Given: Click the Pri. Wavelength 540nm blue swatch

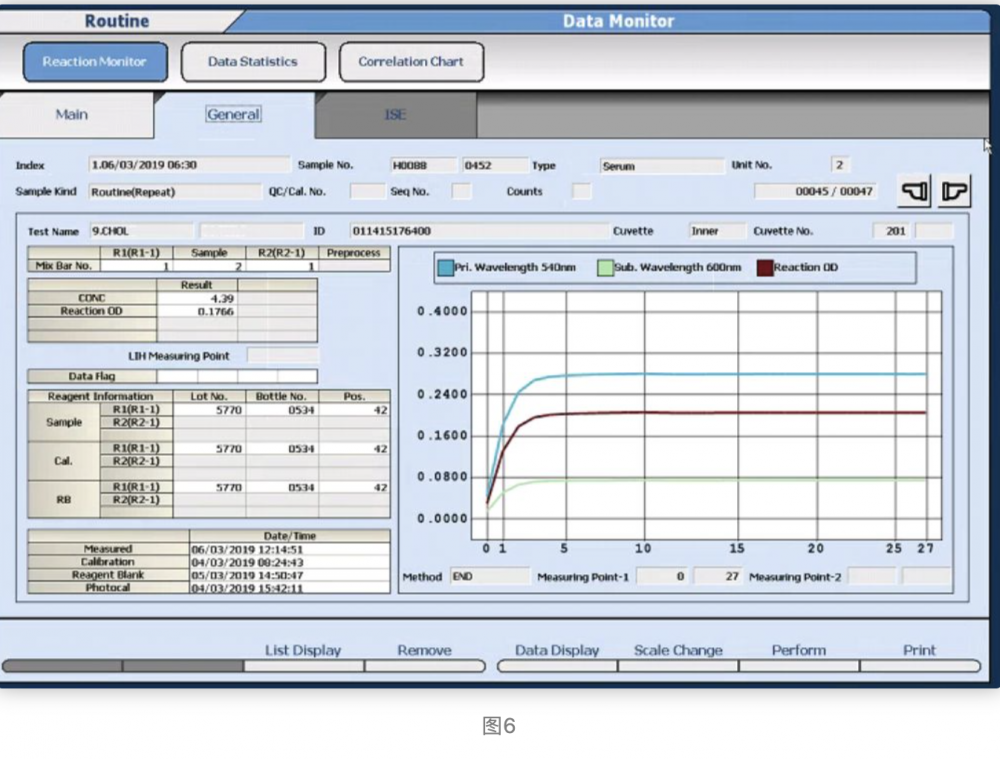Looking at the screenshot, I should point(445,267).
